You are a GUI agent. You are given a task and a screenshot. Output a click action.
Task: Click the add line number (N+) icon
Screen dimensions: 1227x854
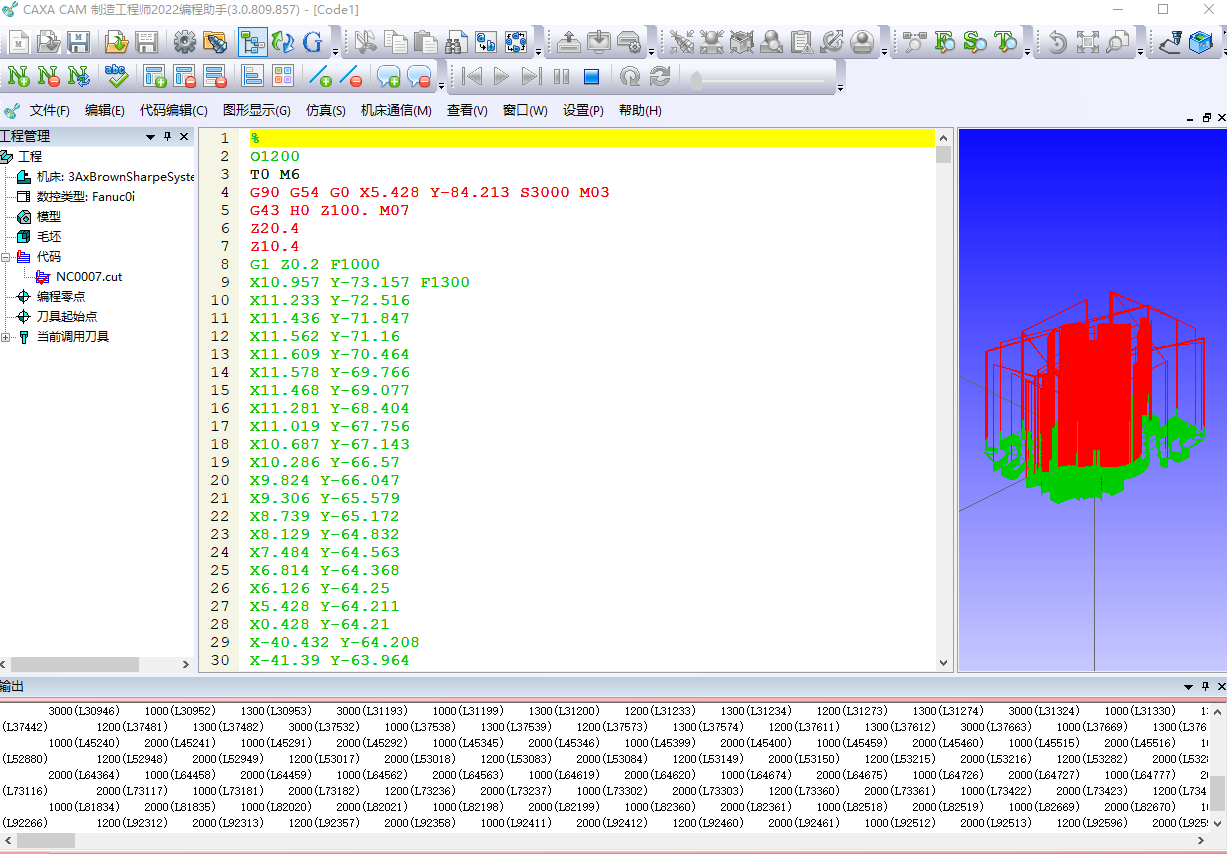click(x=18, y=76)
